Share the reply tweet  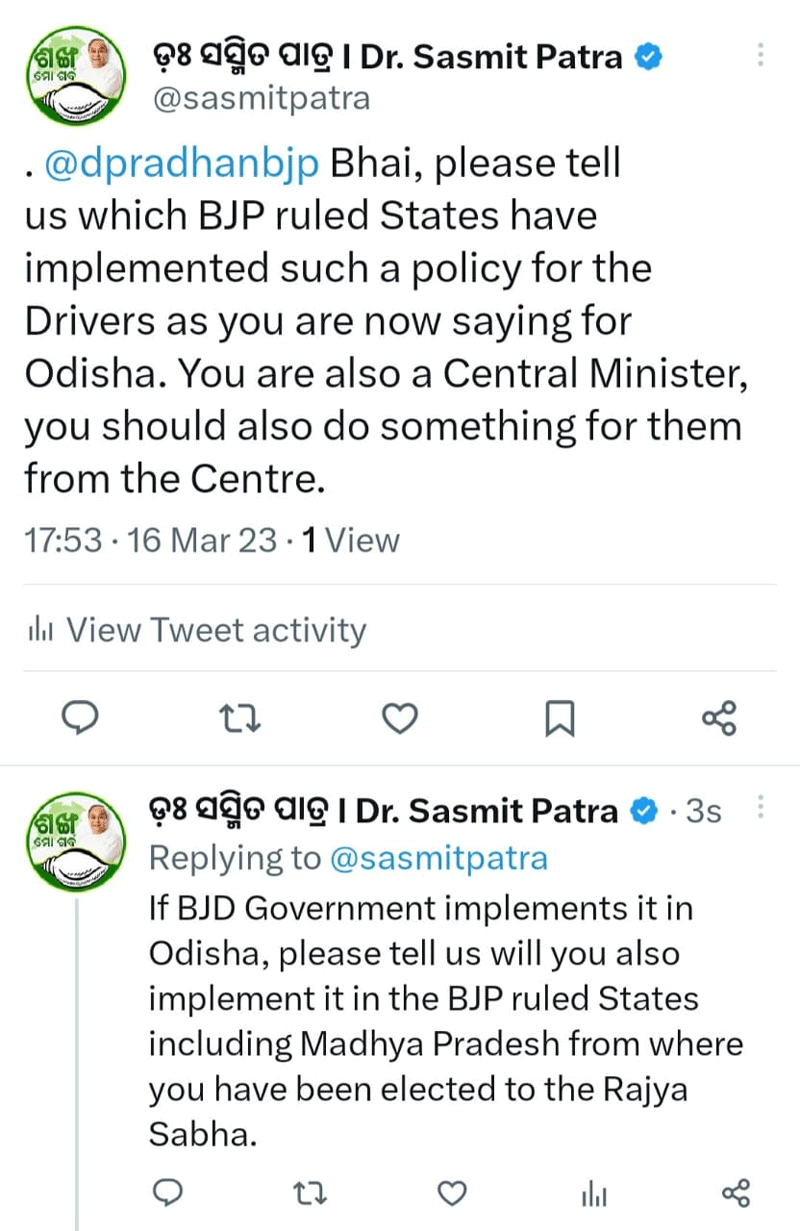pos(736,1192)
